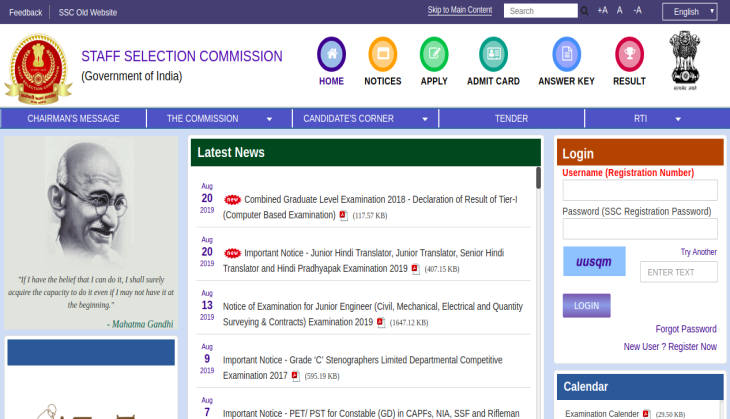Open Grade C Stenographers Departmental Examination notice
The width and height of the screenshot is (730, 419).
pos(363,368)
